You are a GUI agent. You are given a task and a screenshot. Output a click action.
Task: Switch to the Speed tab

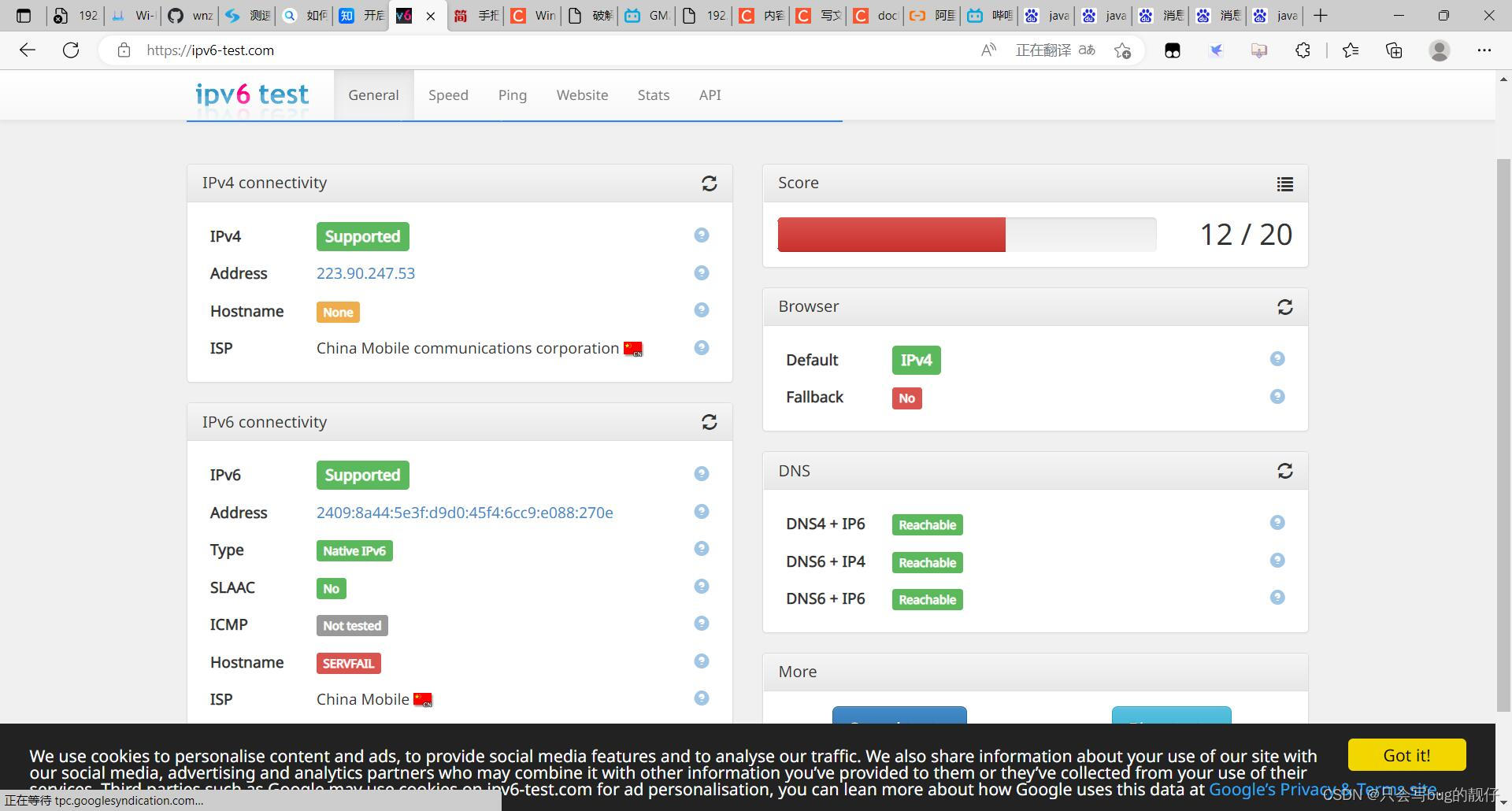click(448, 95)
